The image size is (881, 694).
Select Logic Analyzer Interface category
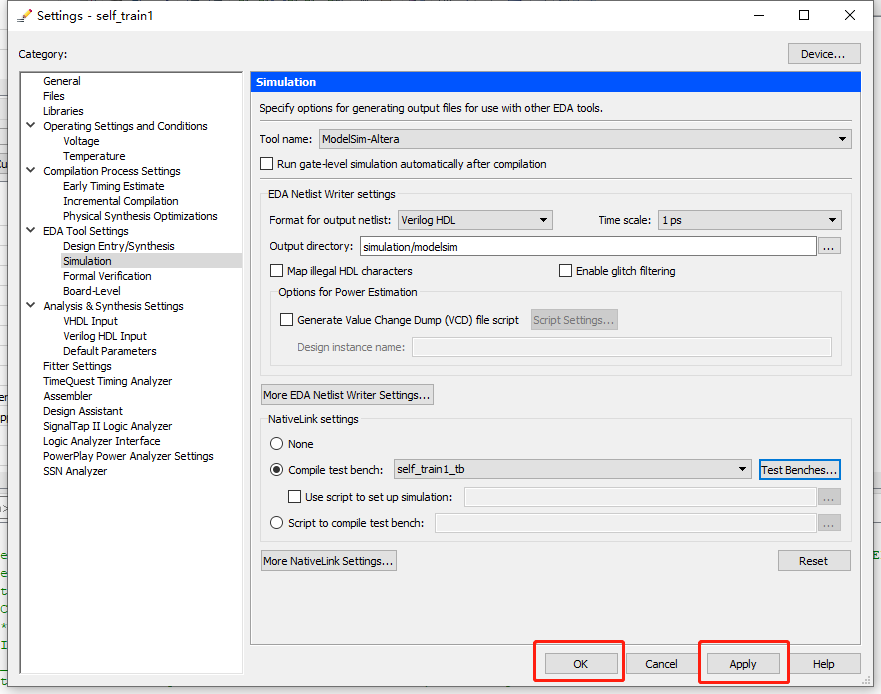click(x=102, y=441)
